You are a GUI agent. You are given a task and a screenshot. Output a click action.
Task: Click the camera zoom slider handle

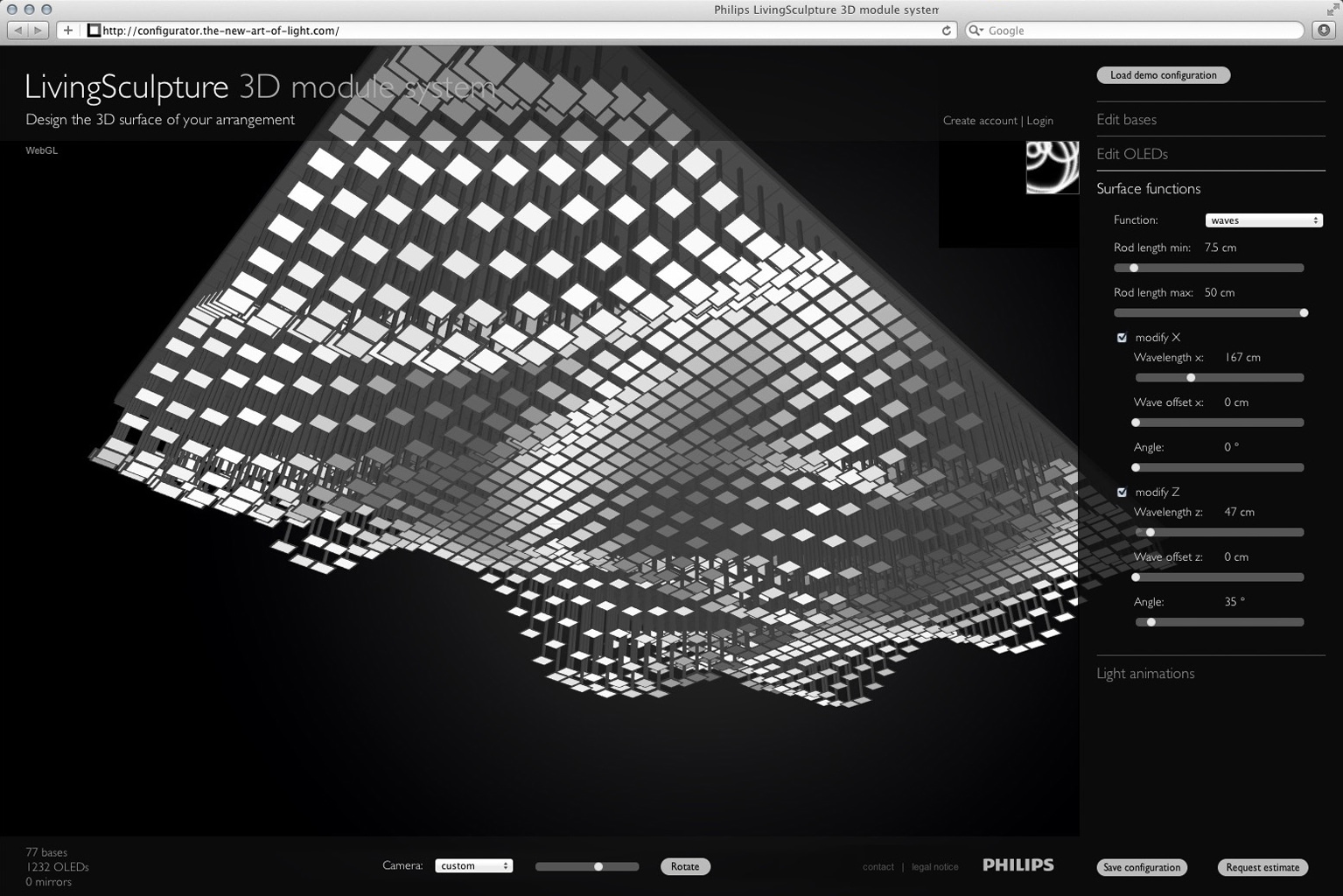coord(598,866)
